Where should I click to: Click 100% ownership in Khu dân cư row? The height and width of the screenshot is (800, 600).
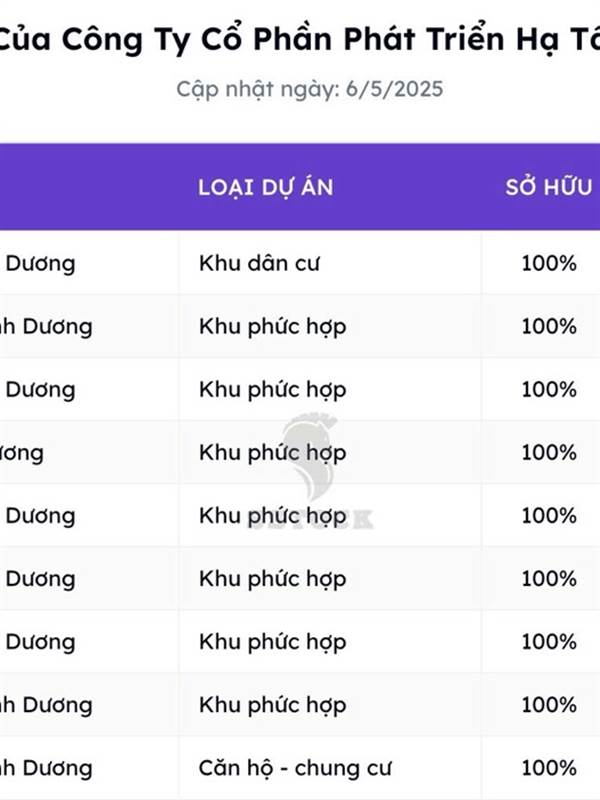(549, 263)
